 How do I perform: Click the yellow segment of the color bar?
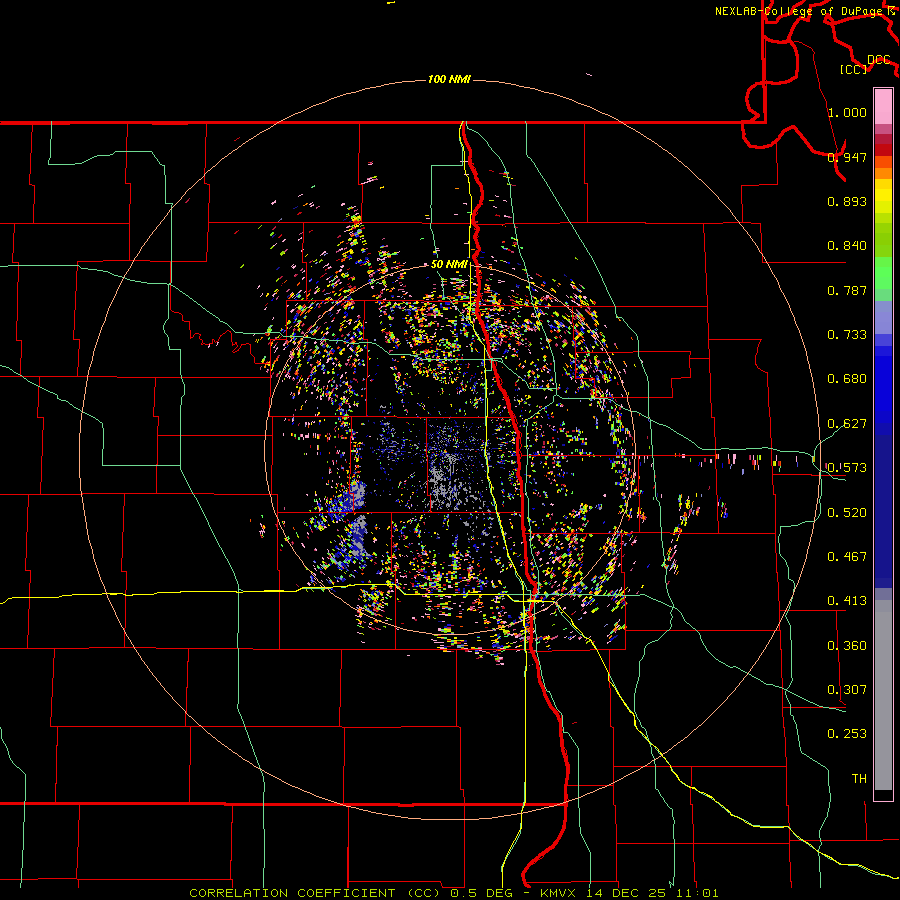(883, 196)
